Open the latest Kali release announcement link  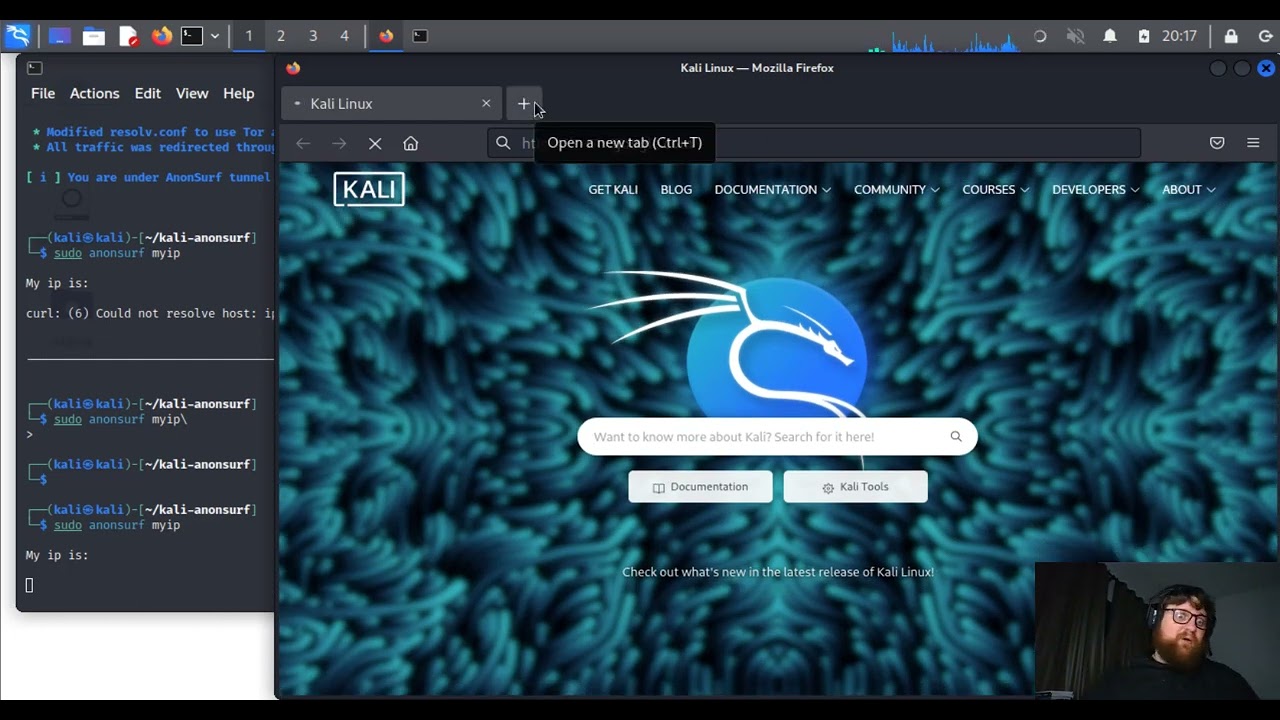coord(778,572)
